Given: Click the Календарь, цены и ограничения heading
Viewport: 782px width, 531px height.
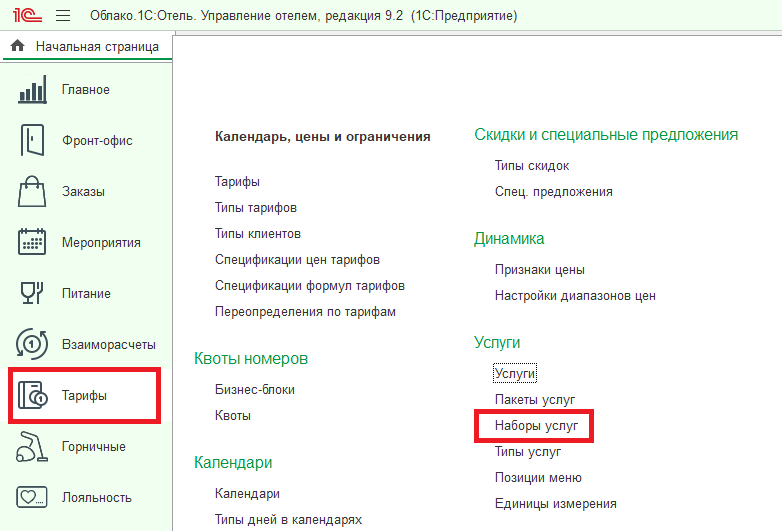Looking at the screenshot, I should (323, 137).
